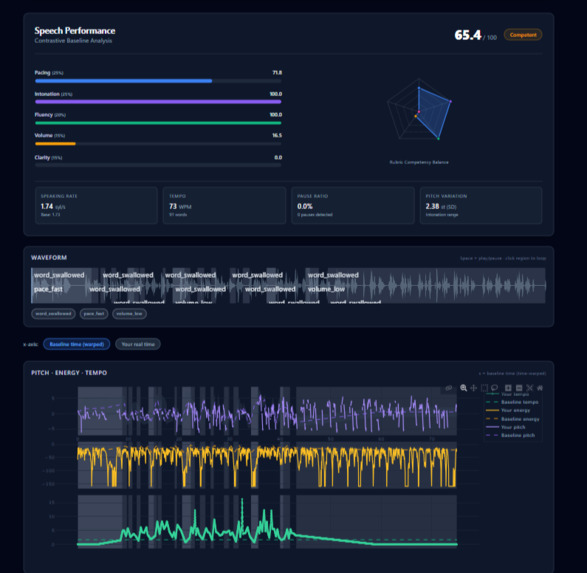Select the Zoom magnifier tool in chart toolbar
This screenshot has height=573, width=587.
point(463,388)
